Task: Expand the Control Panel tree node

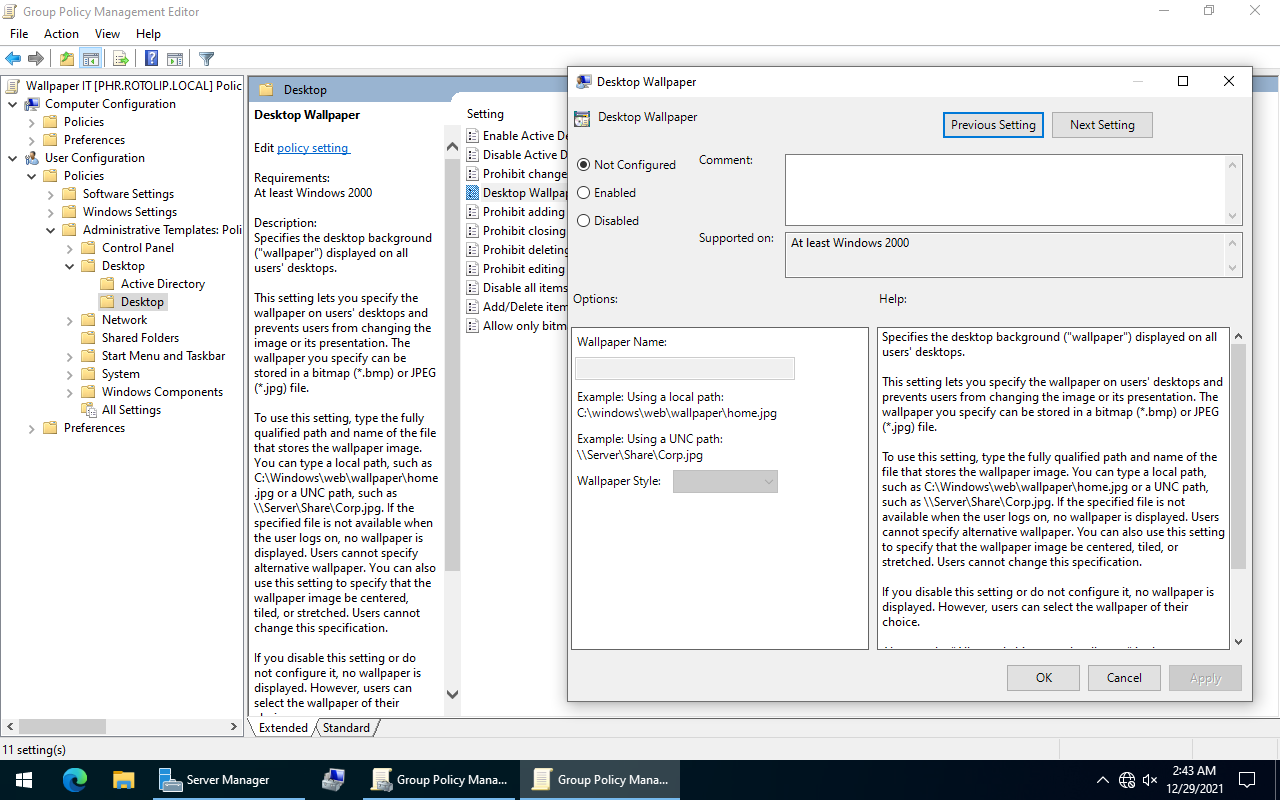Action: point(70,248)
